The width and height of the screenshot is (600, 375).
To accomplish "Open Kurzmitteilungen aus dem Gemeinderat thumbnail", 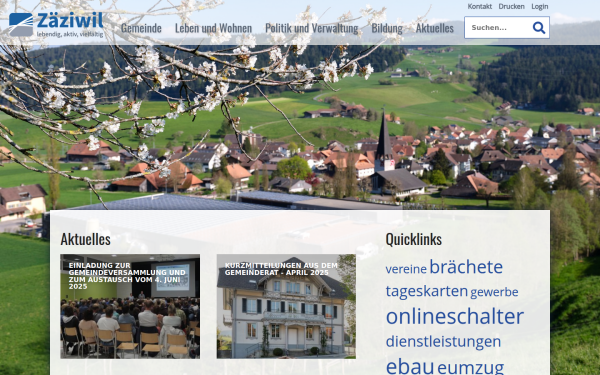I will click(286, 306).
